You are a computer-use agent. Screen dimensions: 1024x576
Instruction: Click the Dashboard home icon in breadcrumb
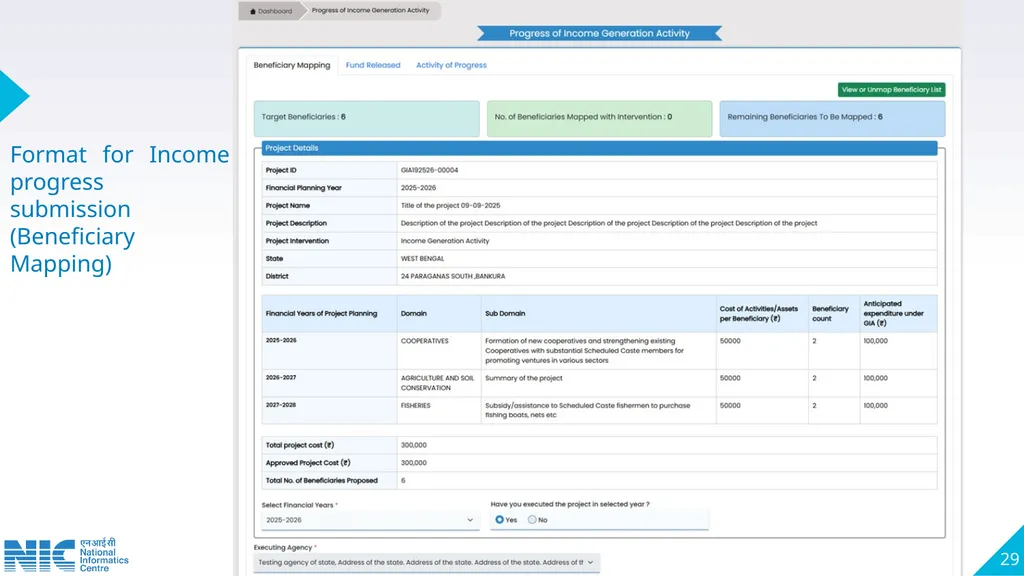pos(253,11)
